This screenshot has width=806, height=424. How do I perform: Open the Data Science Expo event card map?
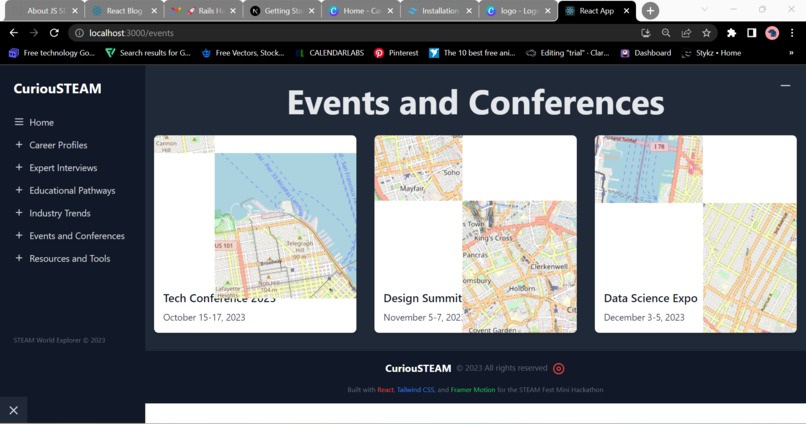click(695, 234)
